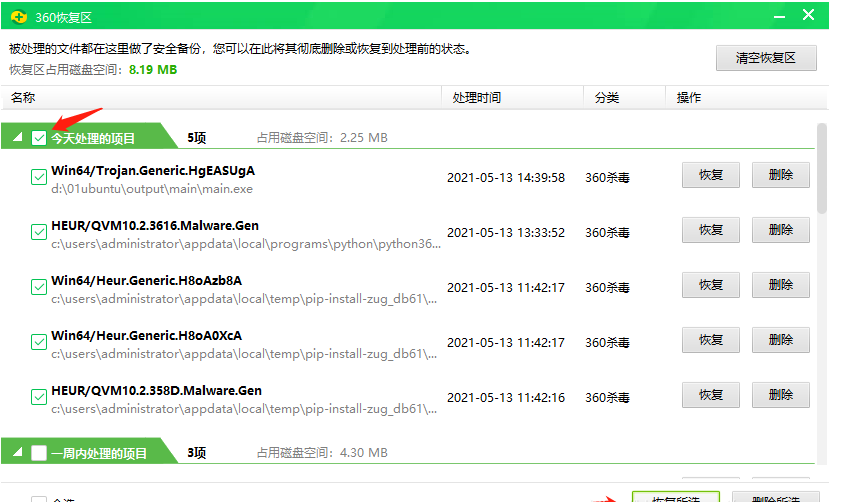Click the vertical scrollbar thumb of list
This screenshot has height=502, width=842.
pos(822,168)
